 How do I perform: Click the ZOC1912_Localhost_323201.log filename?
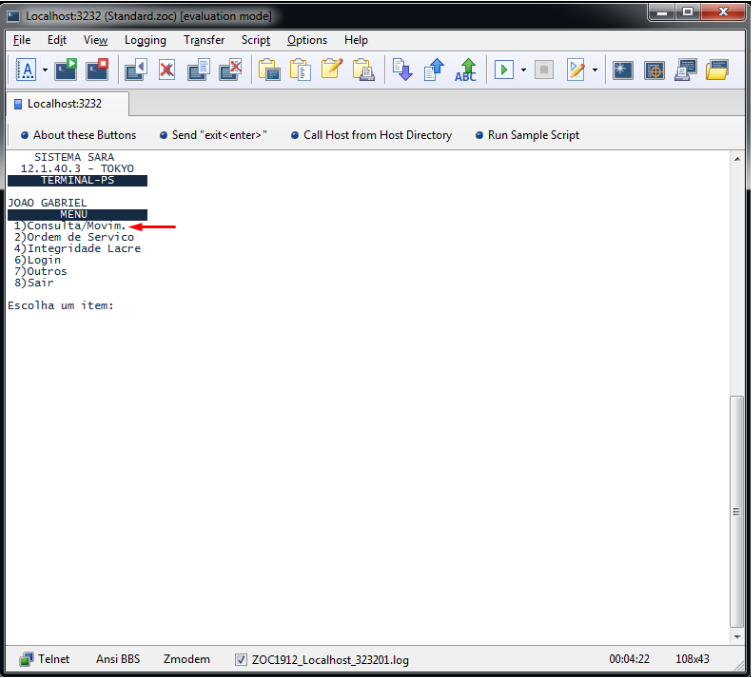330,660
